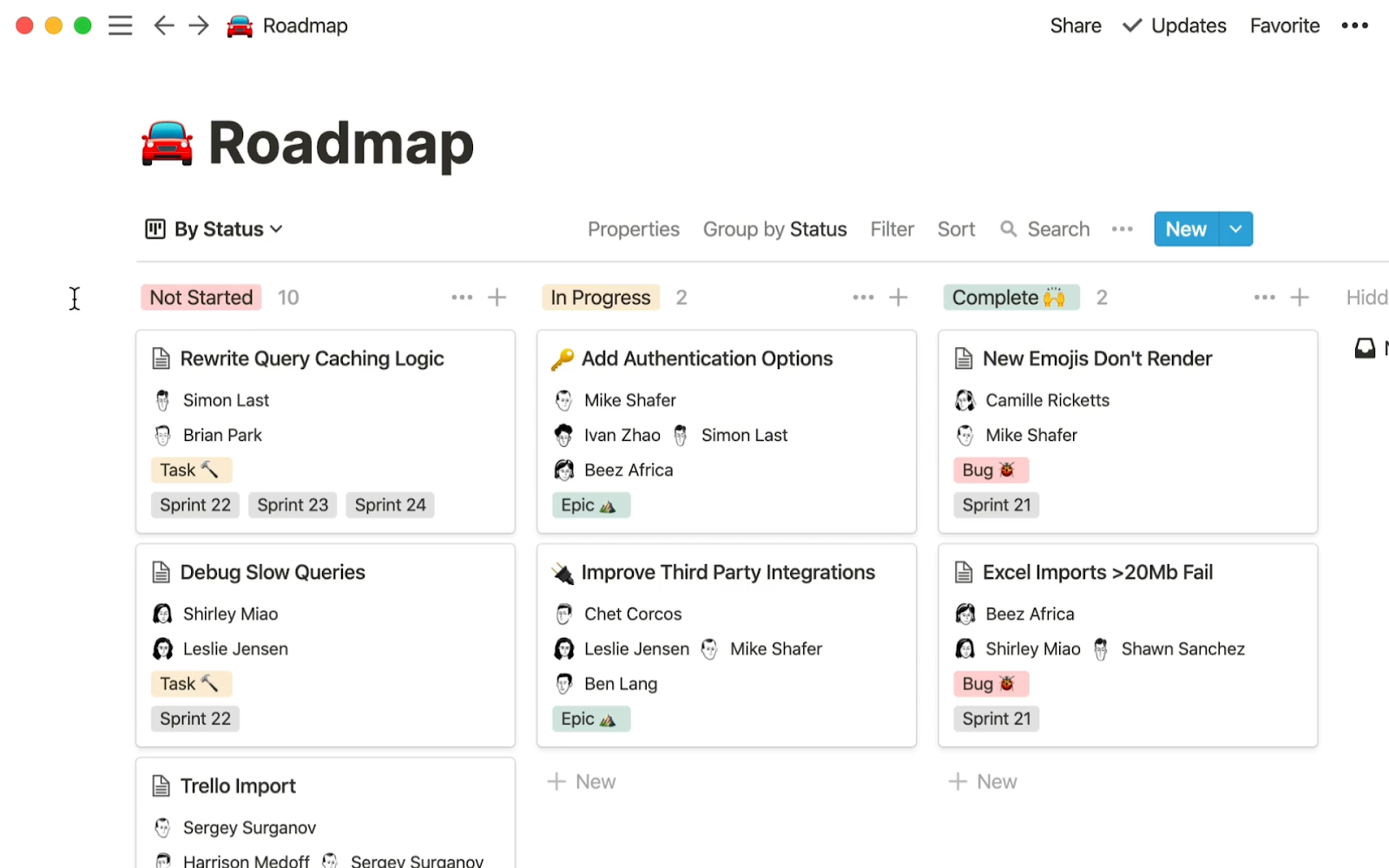The image size is (1389, 868).
Task: Add a card with the plus icon on In Progress
Action: (x=899, y=297)
